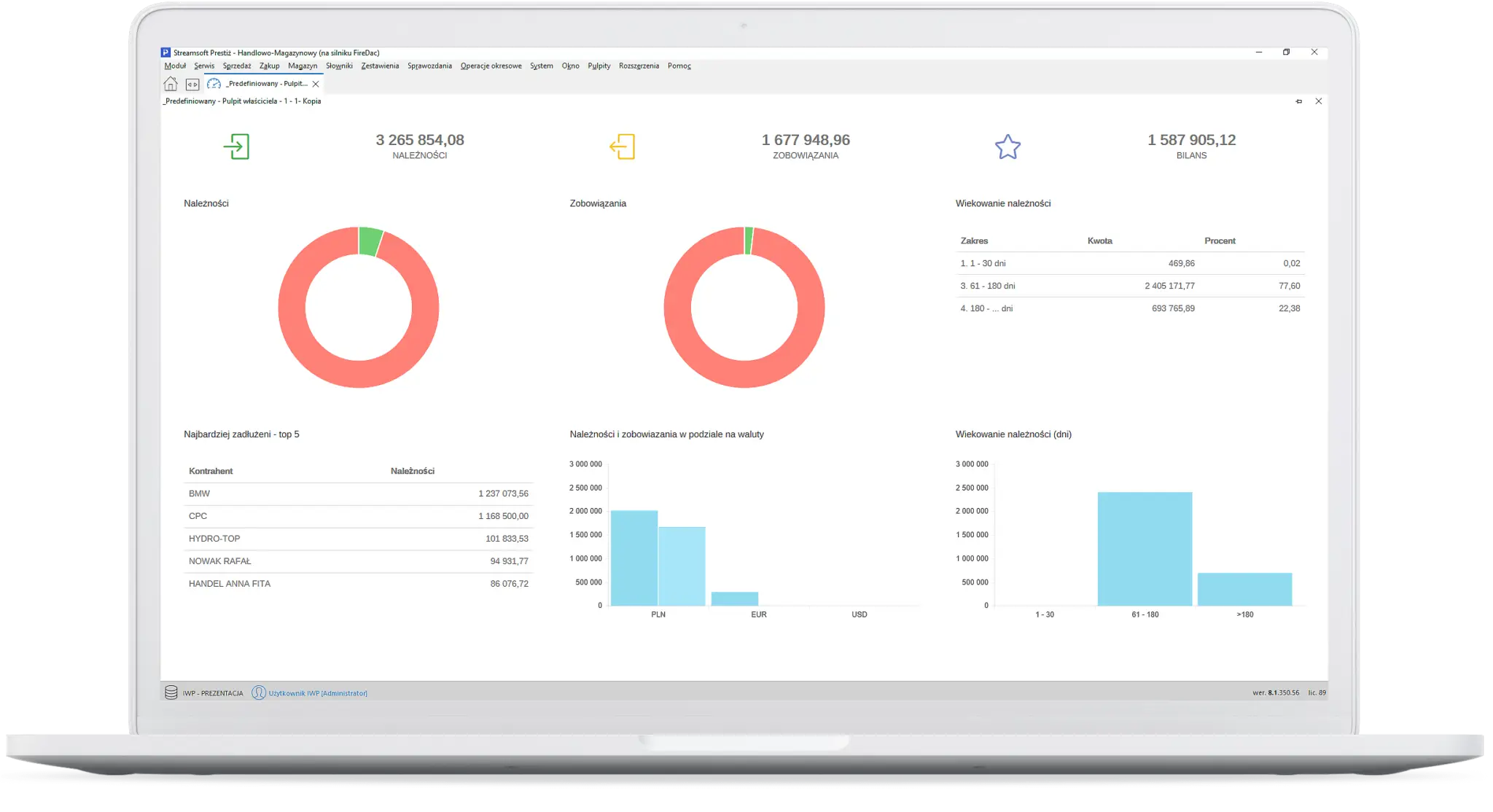Click the user avatar icon in the status bar
This screenshot has height=812, width=1493.
pos(258,692)
